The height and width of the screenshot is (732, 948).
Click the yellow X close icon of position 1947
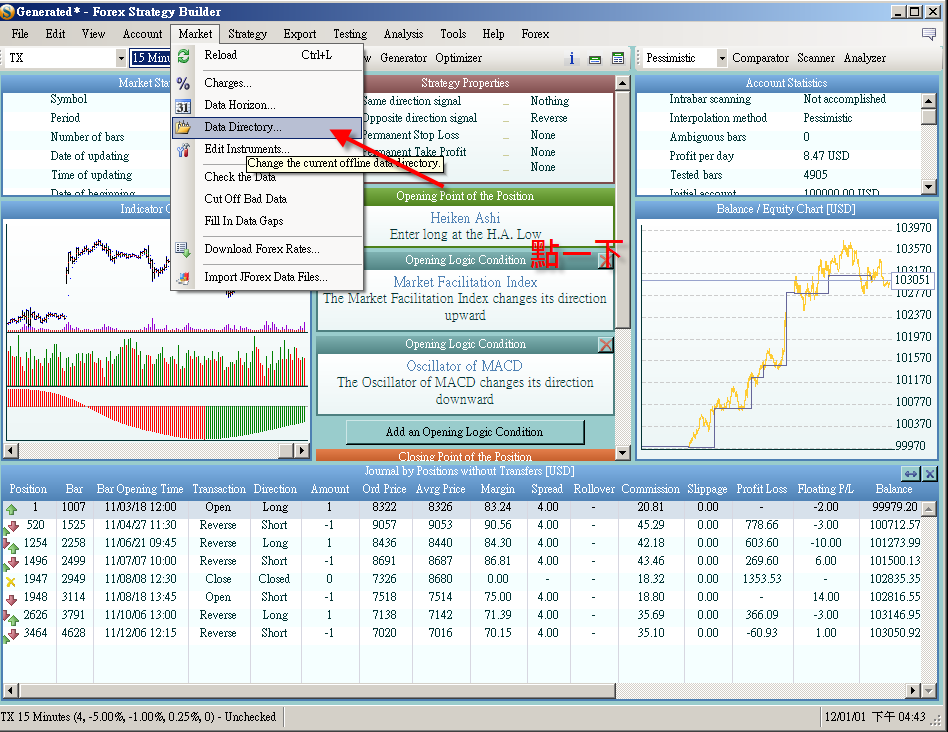11,581
